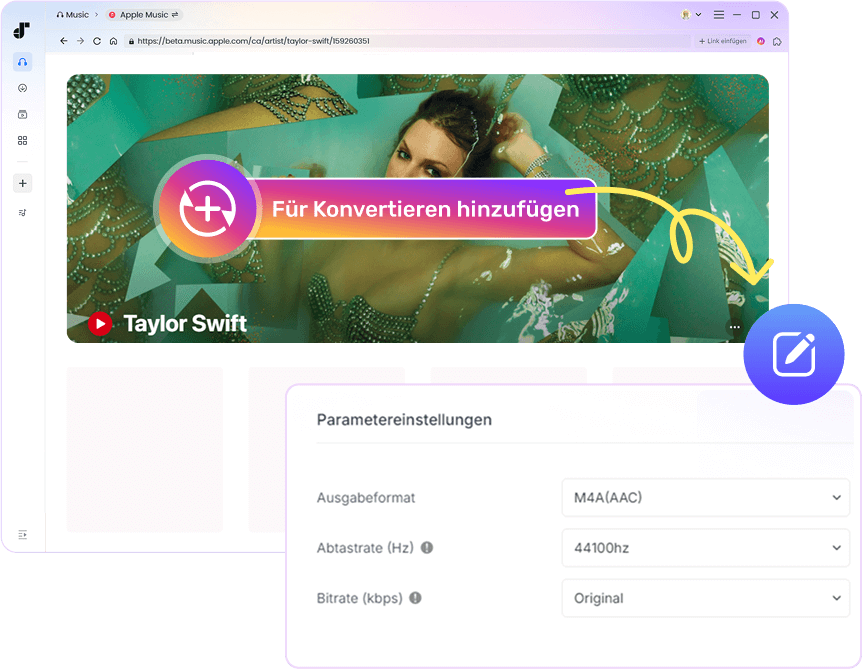Screen dimensions: 864x672
Task: Open the hamburger menu at the top right
Action: (718, 15)
